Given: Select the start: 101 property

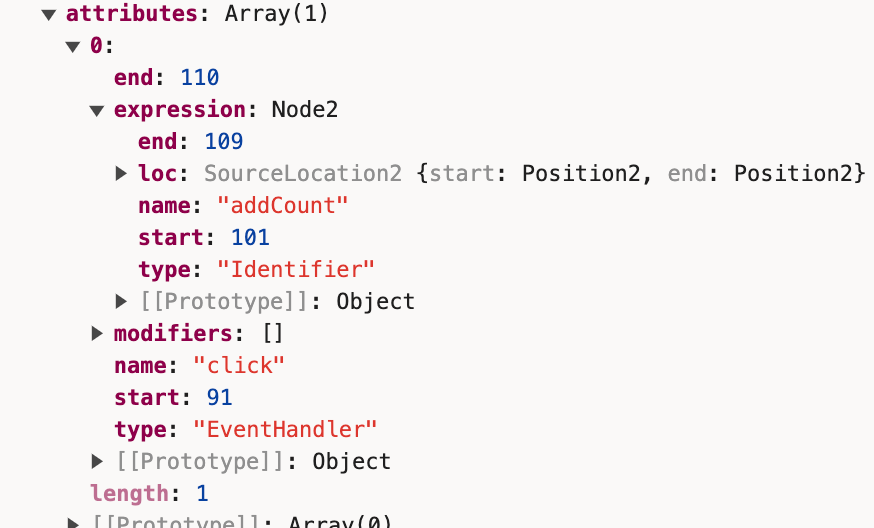Looking at the screenshot, I should (x=204, y=238).
